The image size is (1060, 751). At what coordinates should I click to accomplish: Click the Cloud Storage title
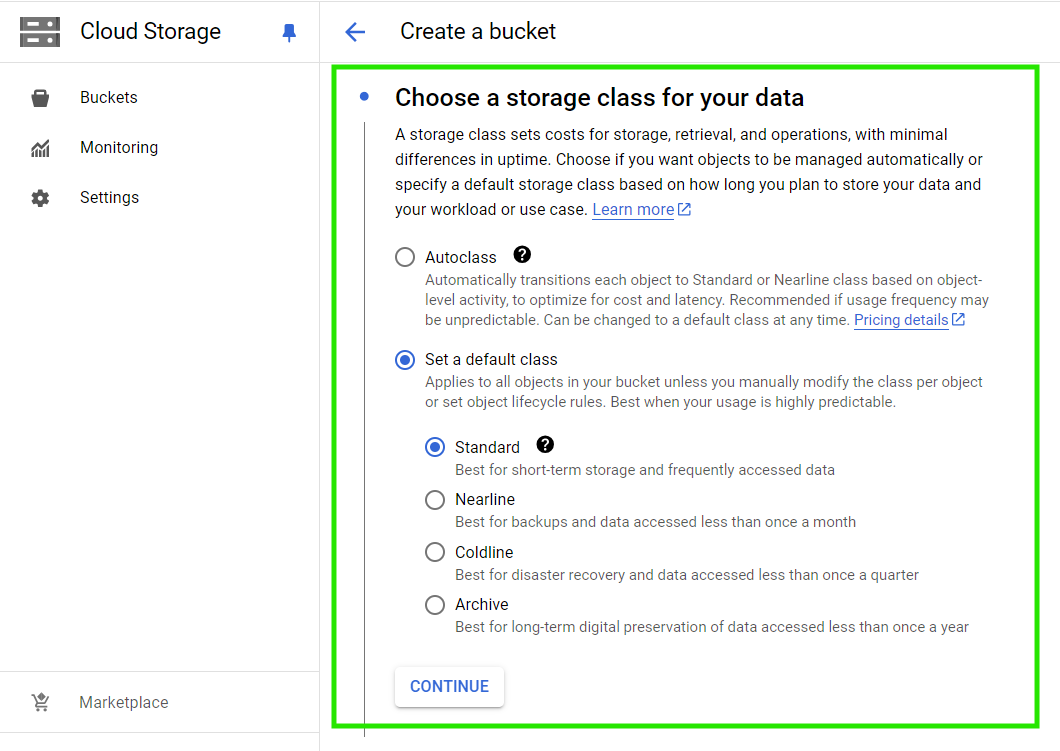pyautogui.click(x=151, y=31)
